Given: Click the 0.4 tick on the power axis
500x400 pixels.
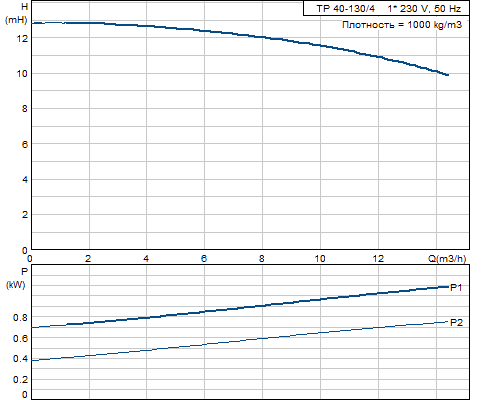Looking at the screenshot, I should 20,359.
